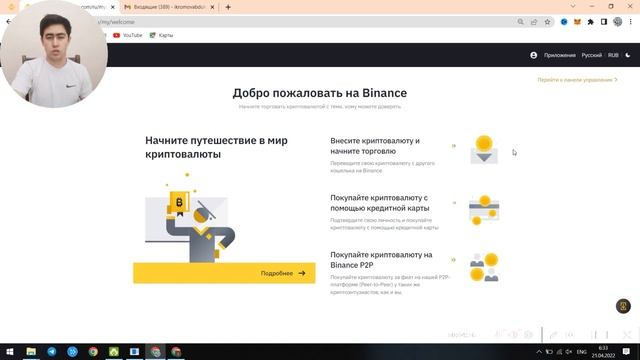Image resolution: width=640 pixels, height=360 pixels.
Task: Open 'Внесите криптовалюту и начните торговлю'
Action: tap(375, 146)
